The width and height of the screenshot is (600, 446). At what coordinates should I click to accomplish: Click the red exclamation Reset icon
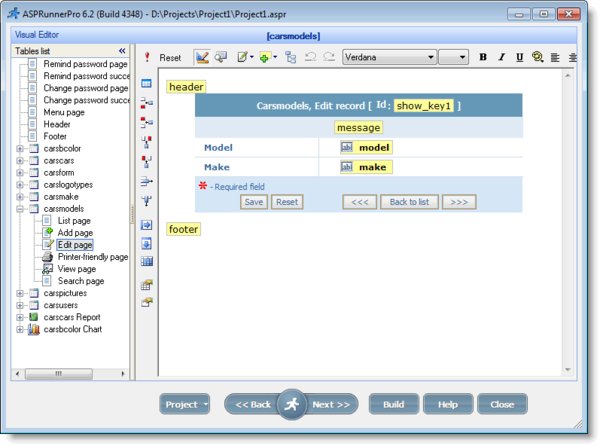point(148,57)
